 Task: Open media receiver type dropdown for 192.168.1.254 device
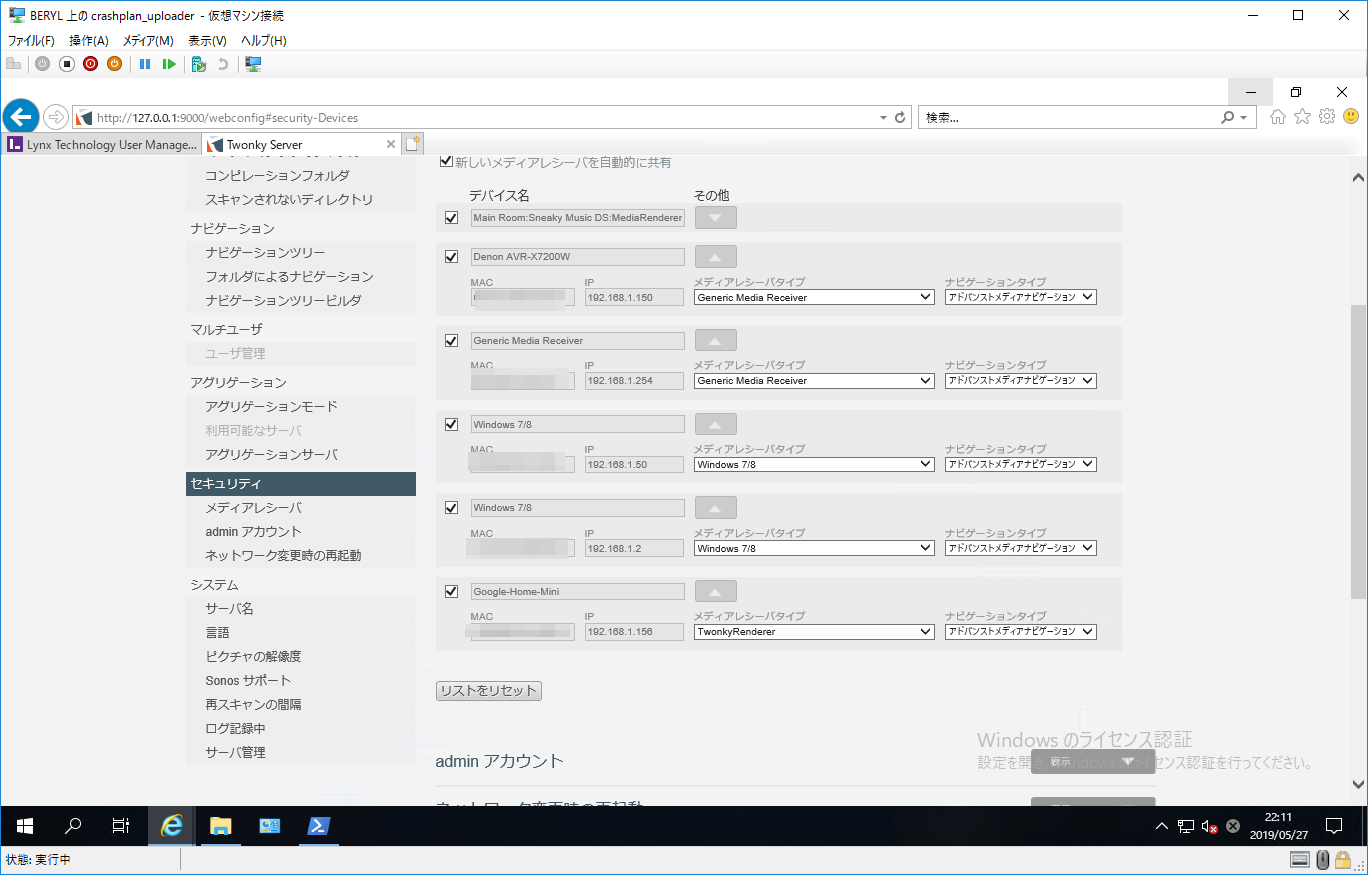pos(814,381)
